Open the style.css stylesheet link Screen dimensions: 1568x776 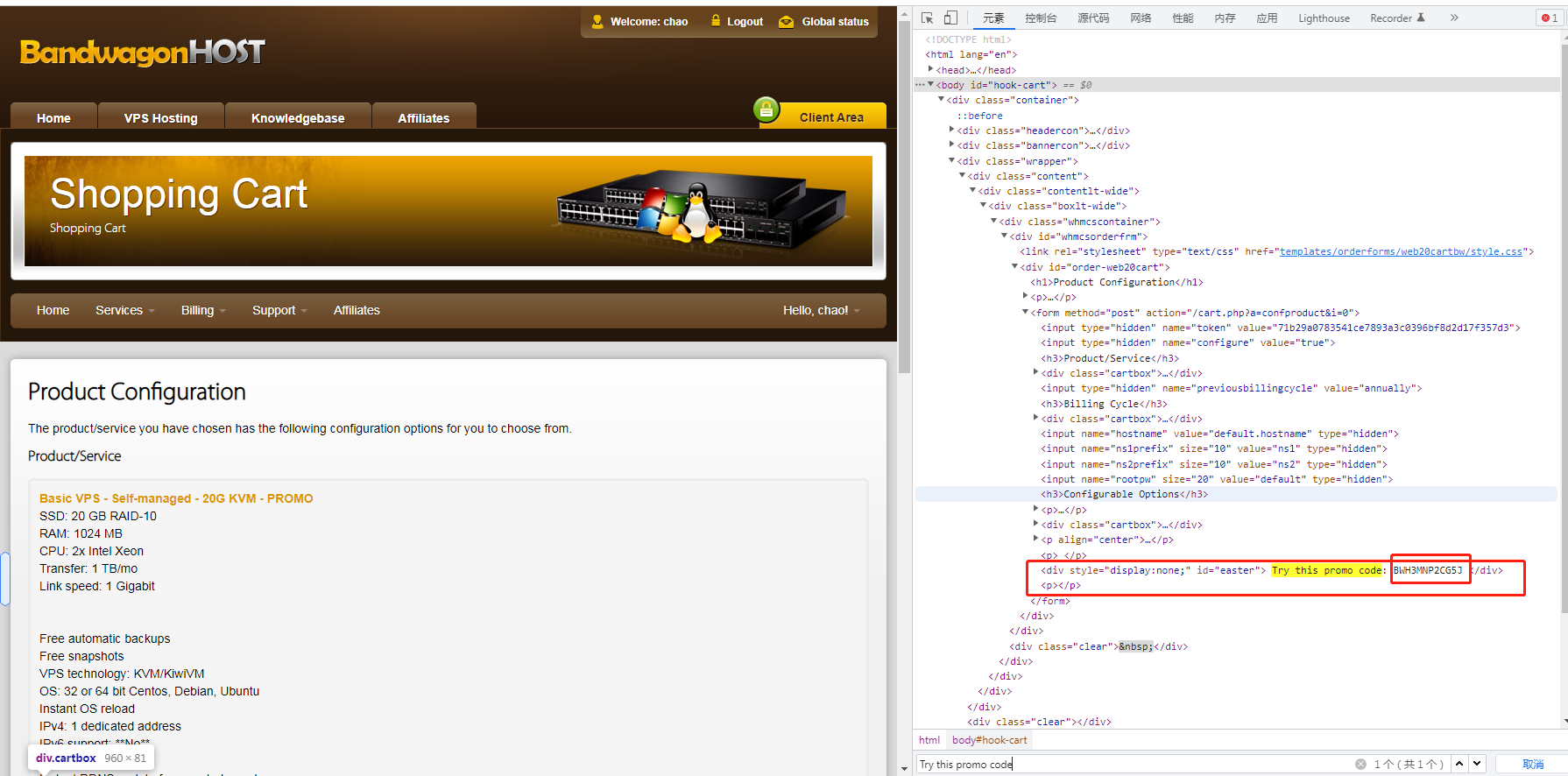click(x=1401, y=251)
